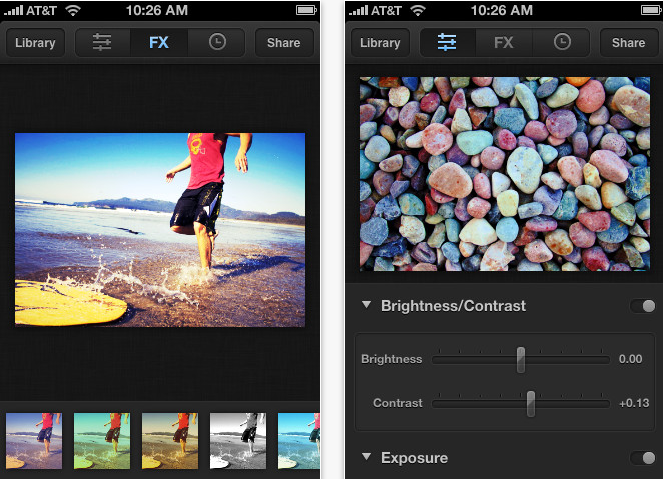
Task: Tap adjustments sliders icon on left phone
Action: (102, 43)
